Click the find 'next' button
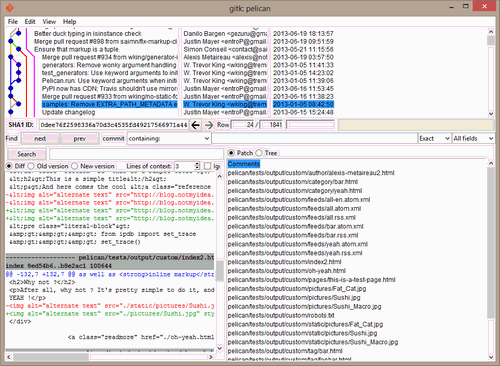 click(40, 139)
